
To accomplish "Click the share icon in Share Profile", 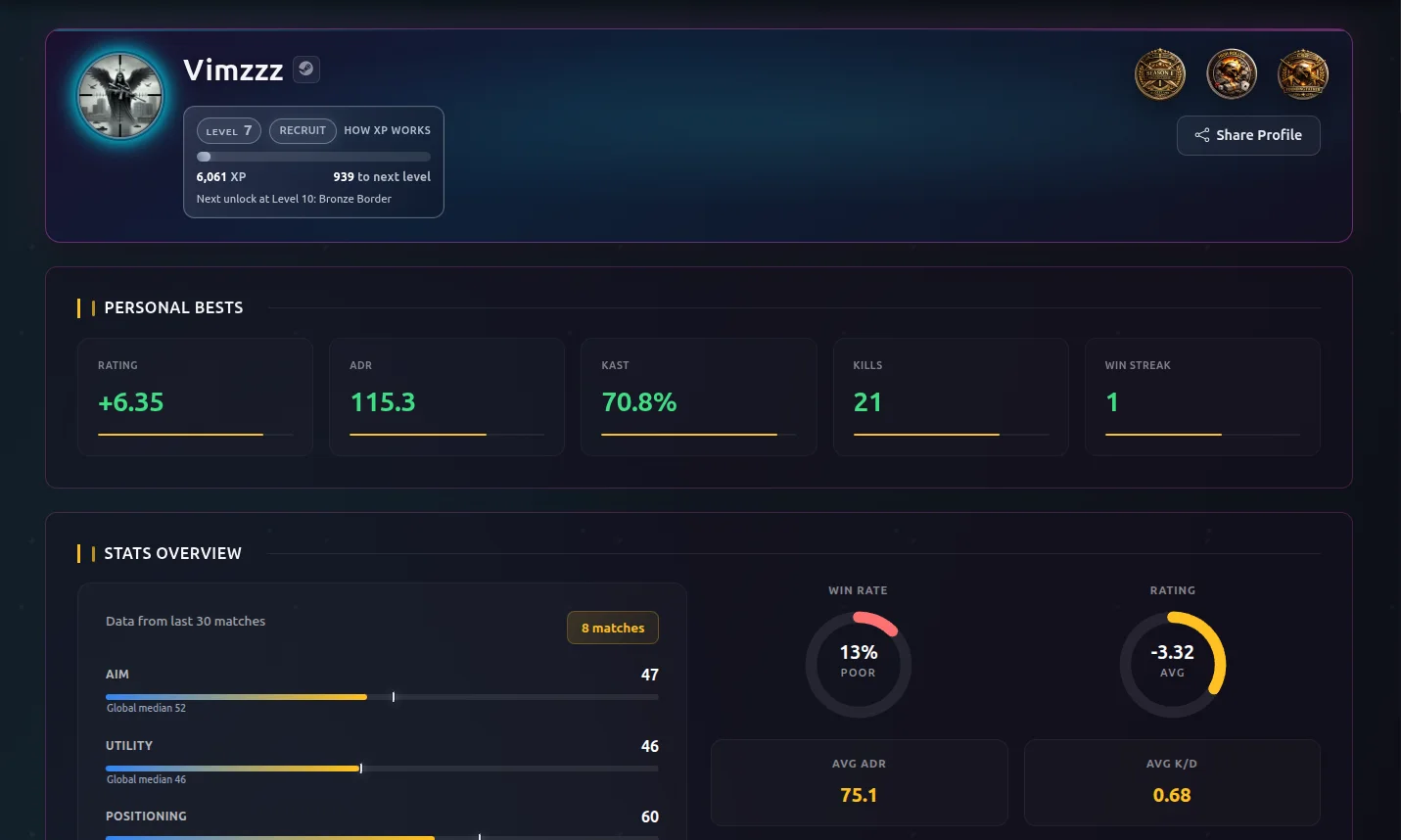I will click(1201, 135).
